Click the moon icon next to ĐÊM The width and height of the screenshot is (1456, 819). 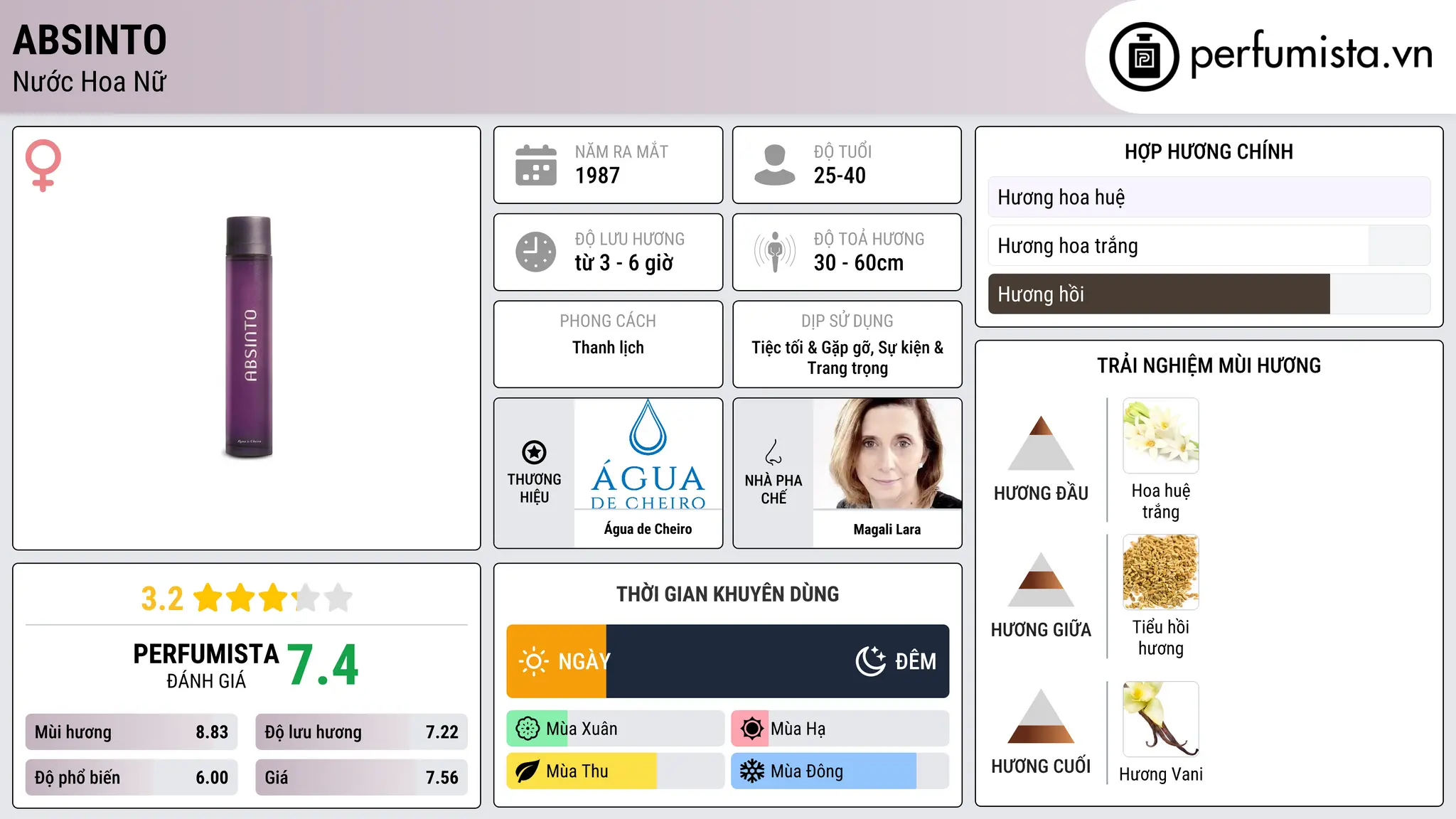[x=870, y=661]
